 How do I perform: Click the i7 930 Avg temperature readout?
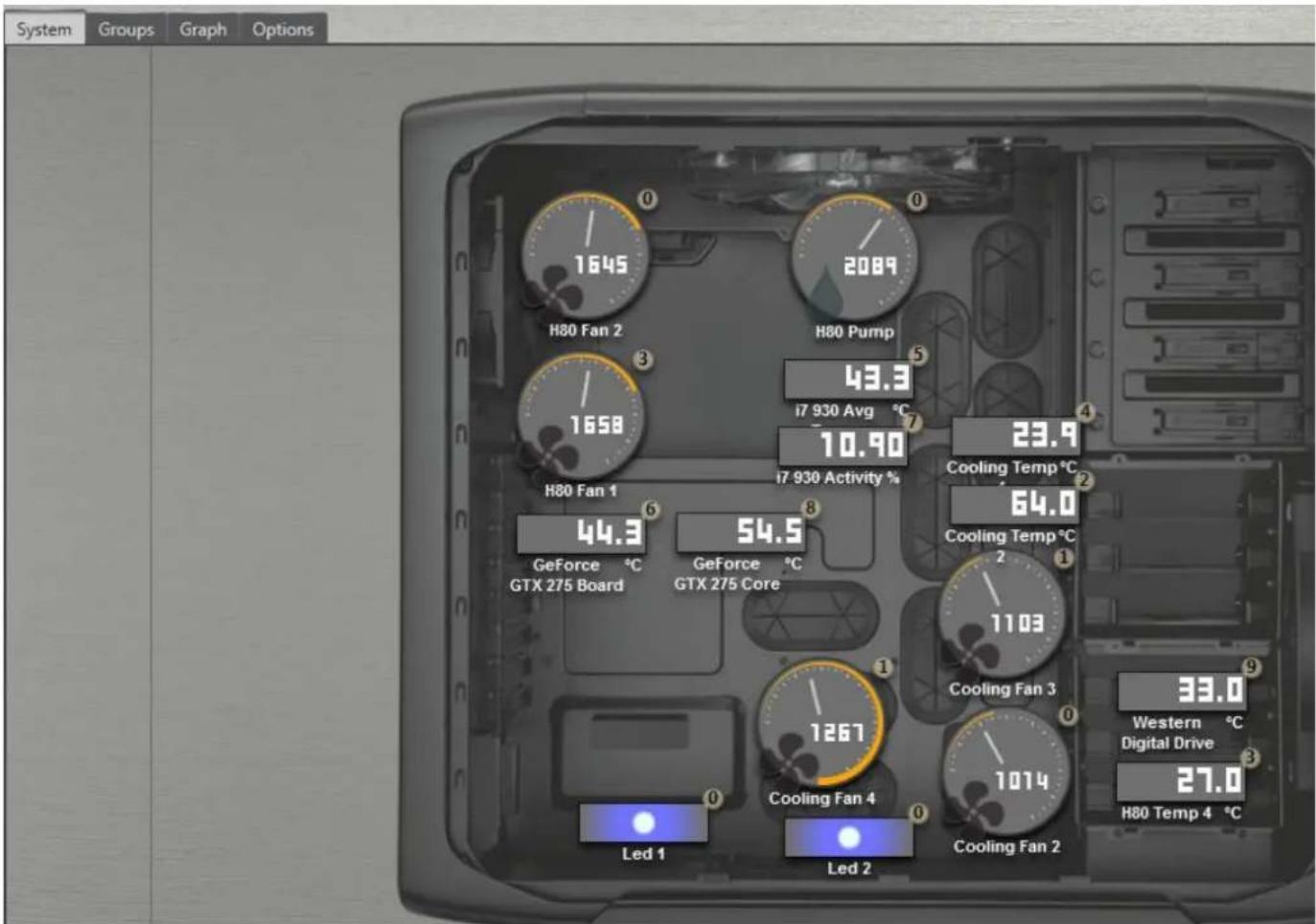(x=847, y=379)
